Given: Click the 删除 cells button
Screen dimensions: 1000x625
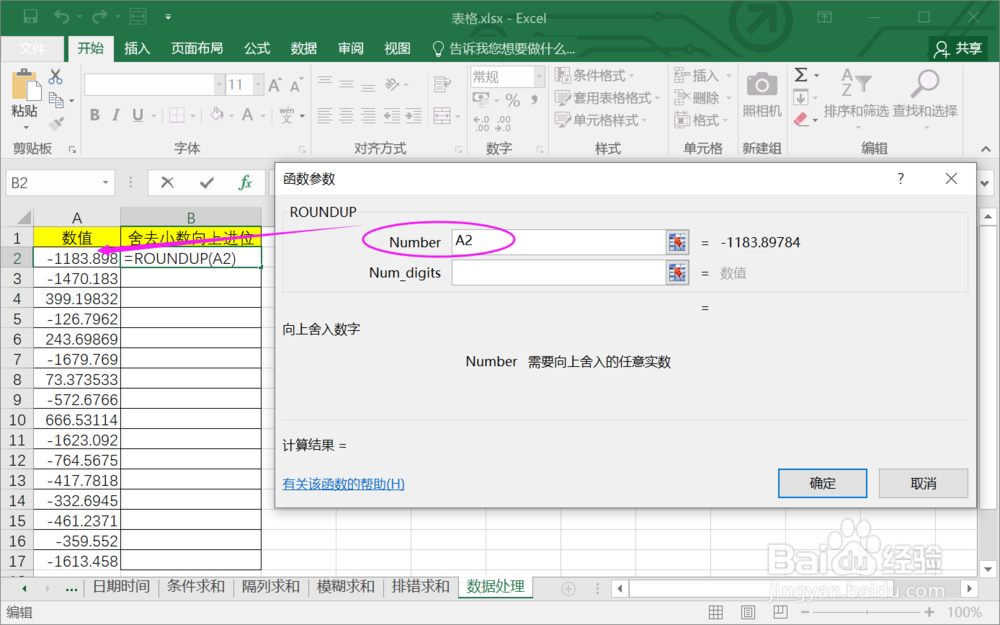Looking at the screenshot, I should pyautogui.click(x=702, y=98).
